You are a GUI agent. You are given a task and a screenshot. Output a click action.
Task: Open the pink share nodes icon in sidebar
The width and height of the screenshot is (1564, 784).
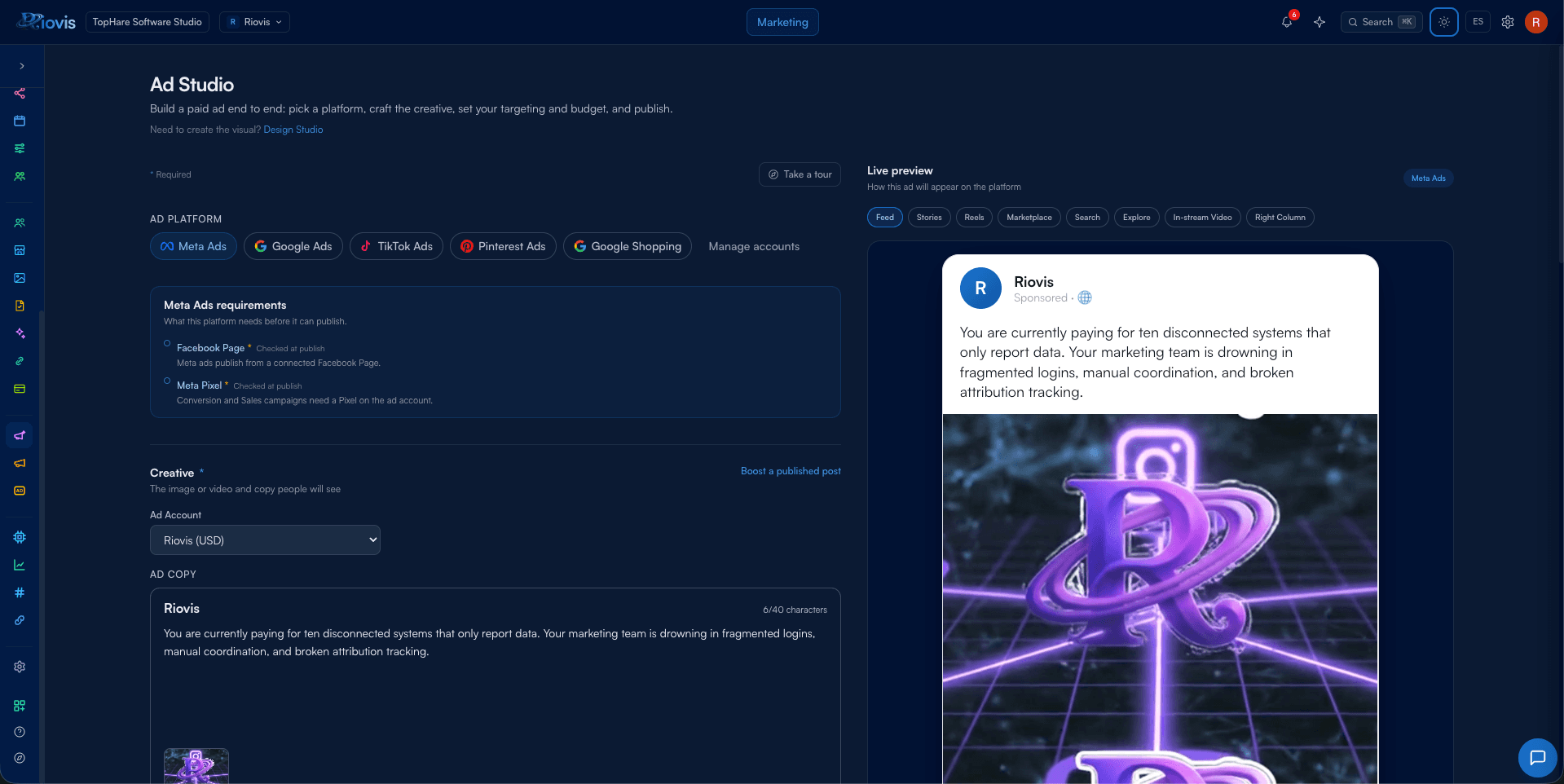click(x=20, y=93)
